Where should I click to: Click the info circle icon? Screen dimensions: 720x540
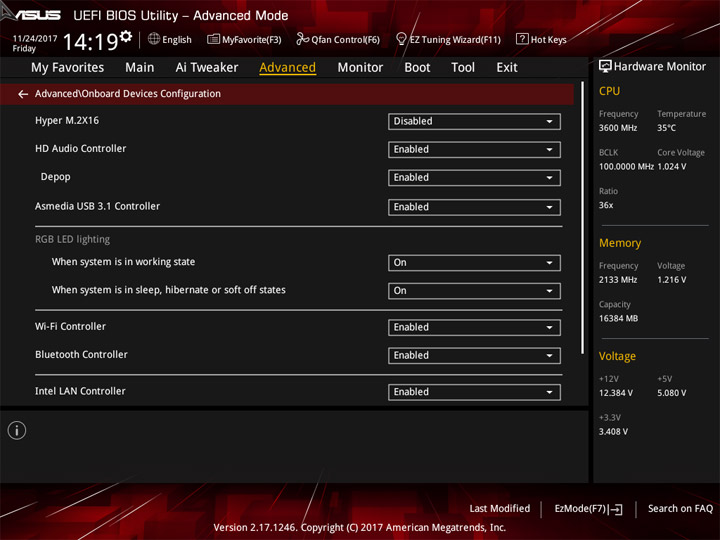pos(17,430)
